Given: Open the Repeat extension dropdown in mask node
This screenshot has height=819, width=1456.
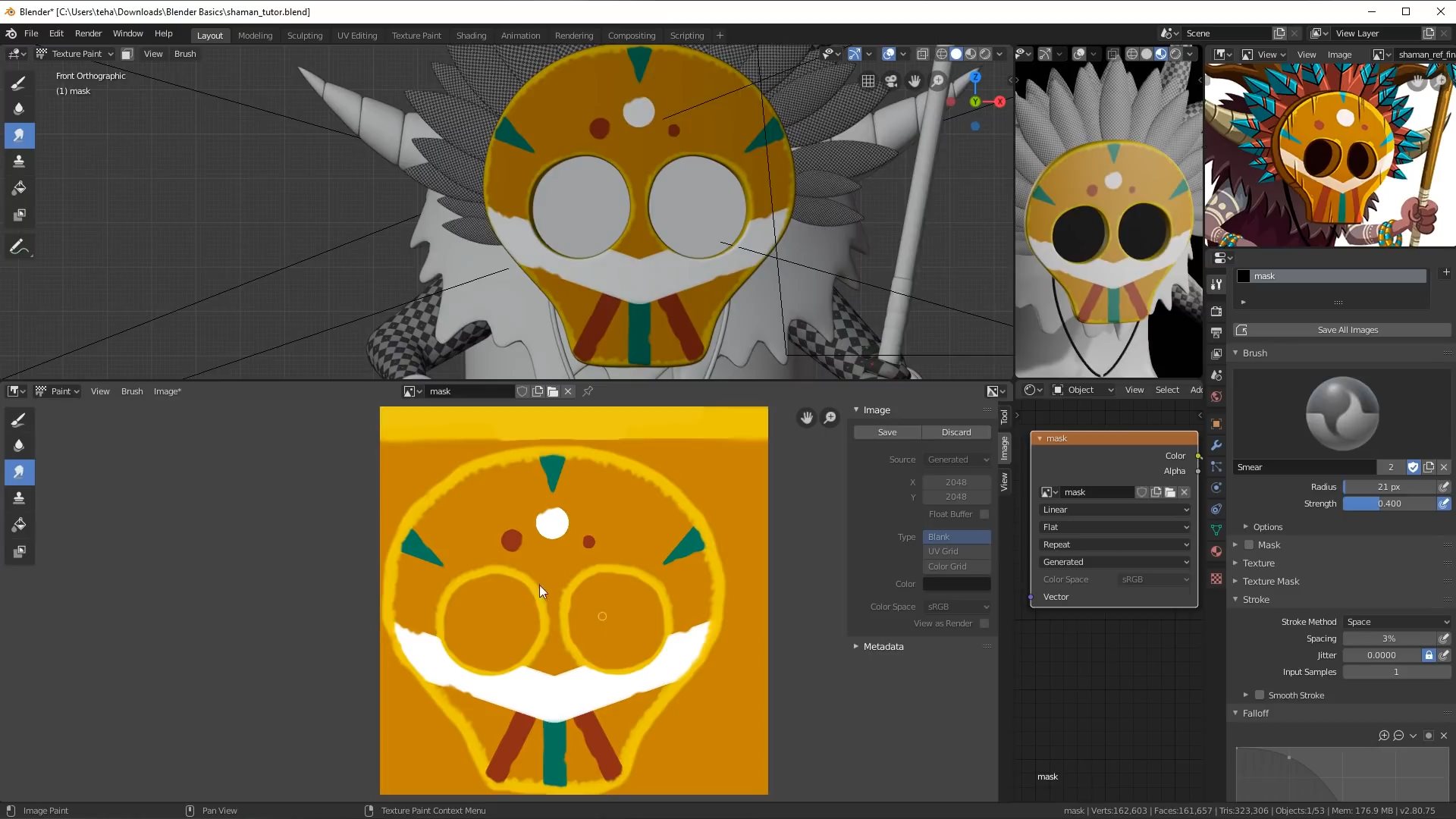Looking at the screenshot, I should point(1115,544).
